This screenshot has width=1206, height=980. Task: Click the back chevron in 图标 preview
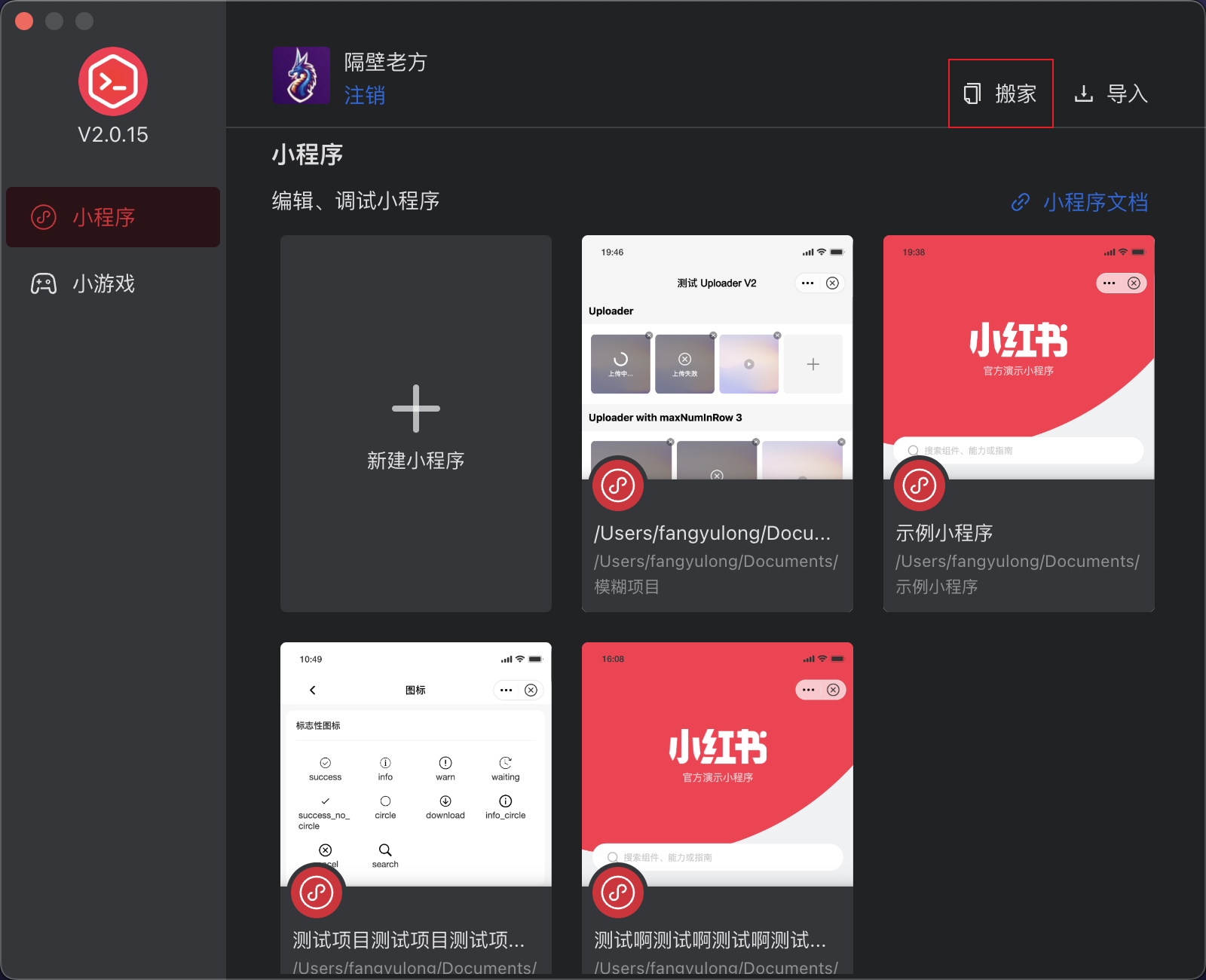[313, 690]
